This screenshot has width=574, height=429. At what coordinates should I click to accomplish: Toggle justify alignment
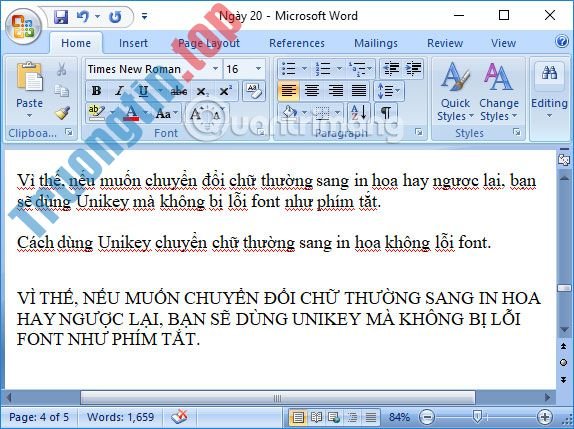point(359,90)
